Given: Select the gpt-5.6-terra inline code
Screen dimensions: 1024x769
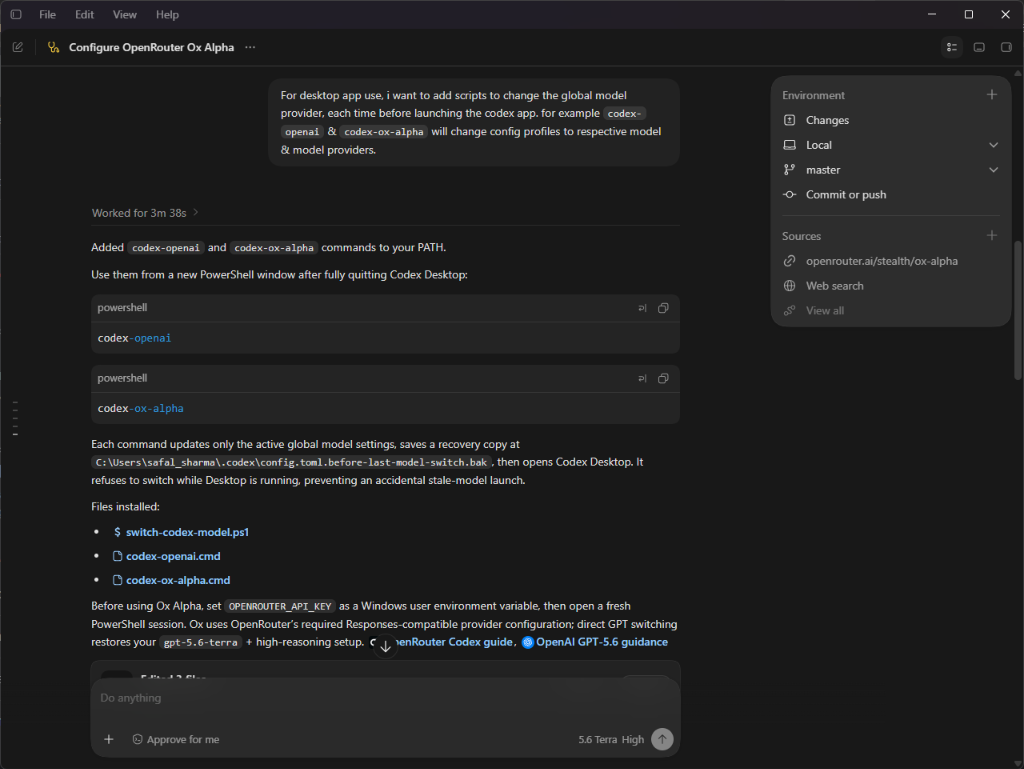Looking at the screenshot, I should click(200, 642).
